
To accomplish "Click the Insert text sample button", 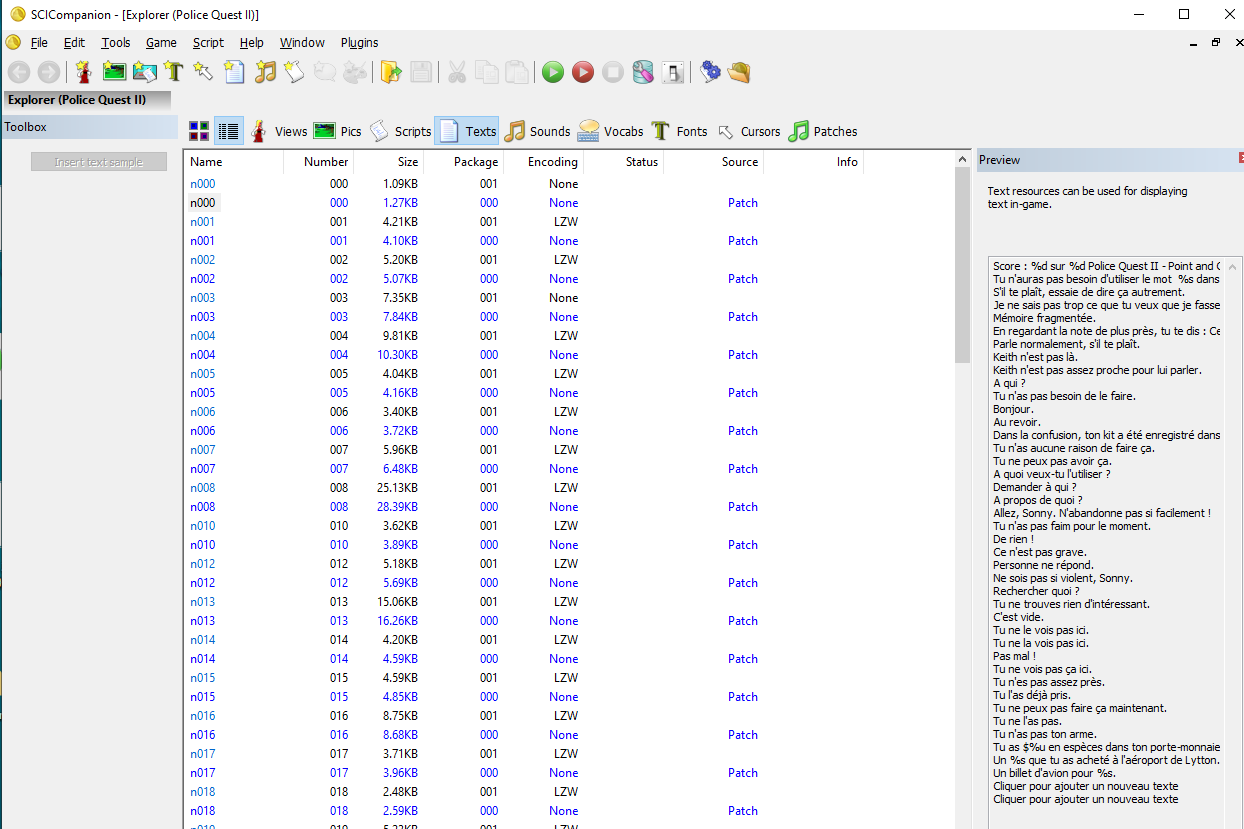I will click(99, 162).
